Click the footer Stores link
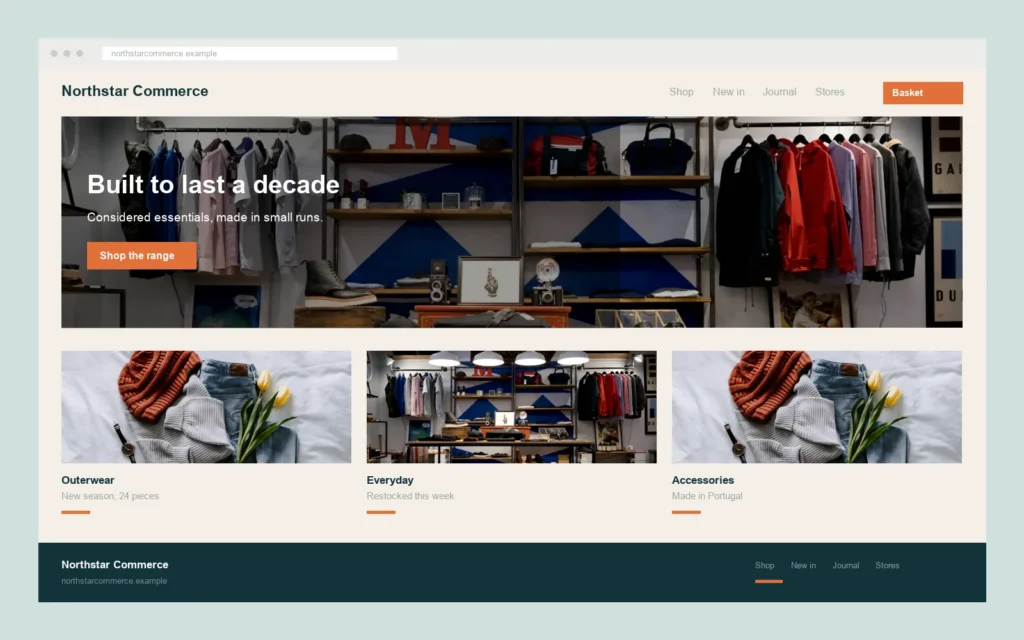This screenshot has height=640, width=1024. pyautogui.click(x=887, y=566)
